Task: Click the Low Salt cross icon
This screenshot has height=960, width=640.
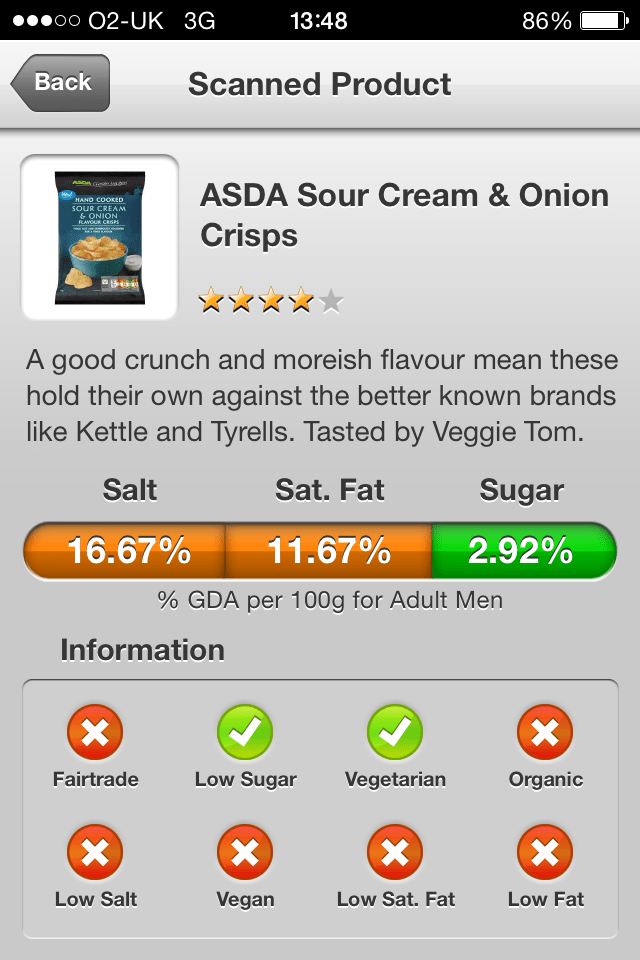Action: [95, 853]
